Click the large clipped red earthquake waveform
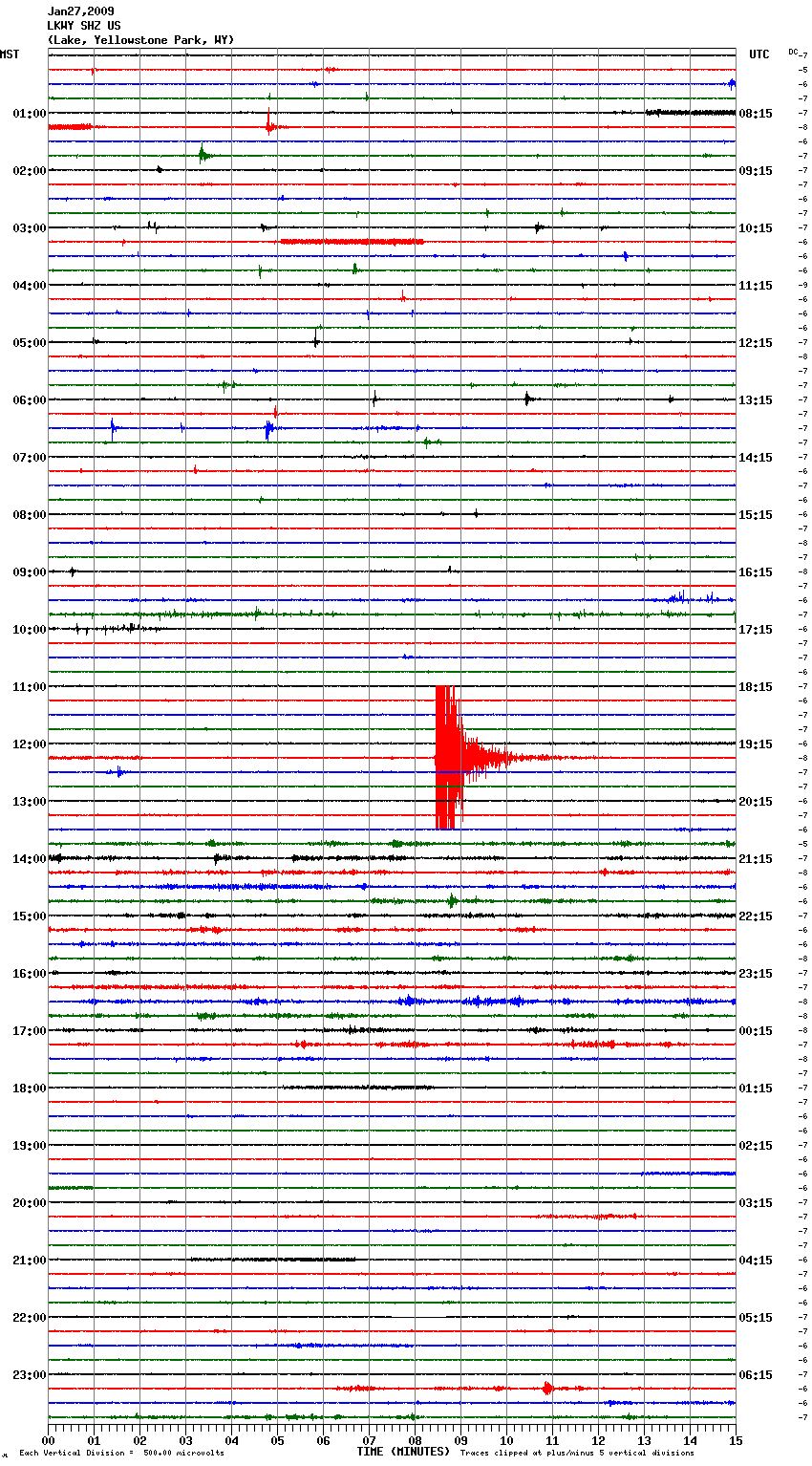 click(450, 758)
